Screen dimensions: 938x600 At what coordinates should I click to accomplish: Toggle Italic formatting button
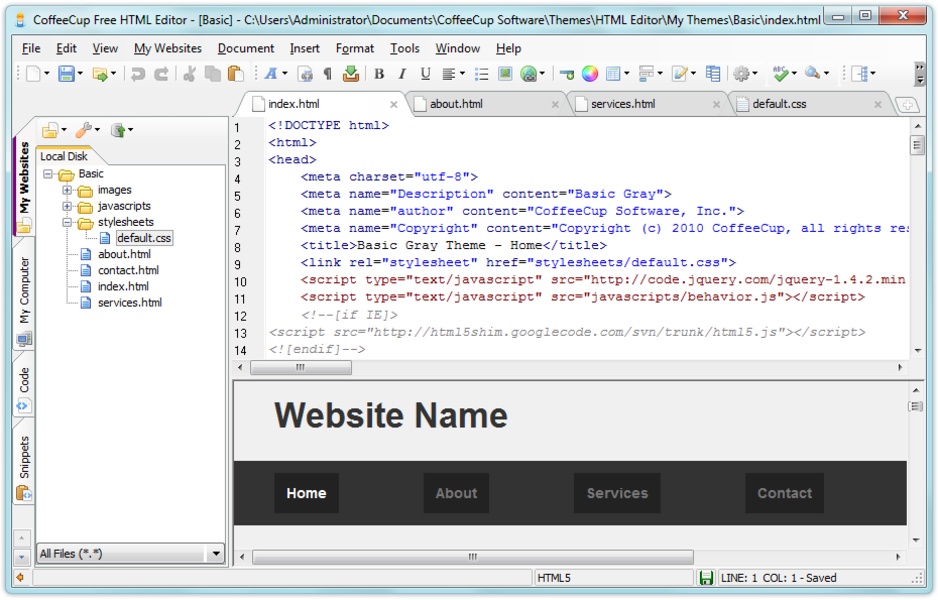tap(402, 74)
